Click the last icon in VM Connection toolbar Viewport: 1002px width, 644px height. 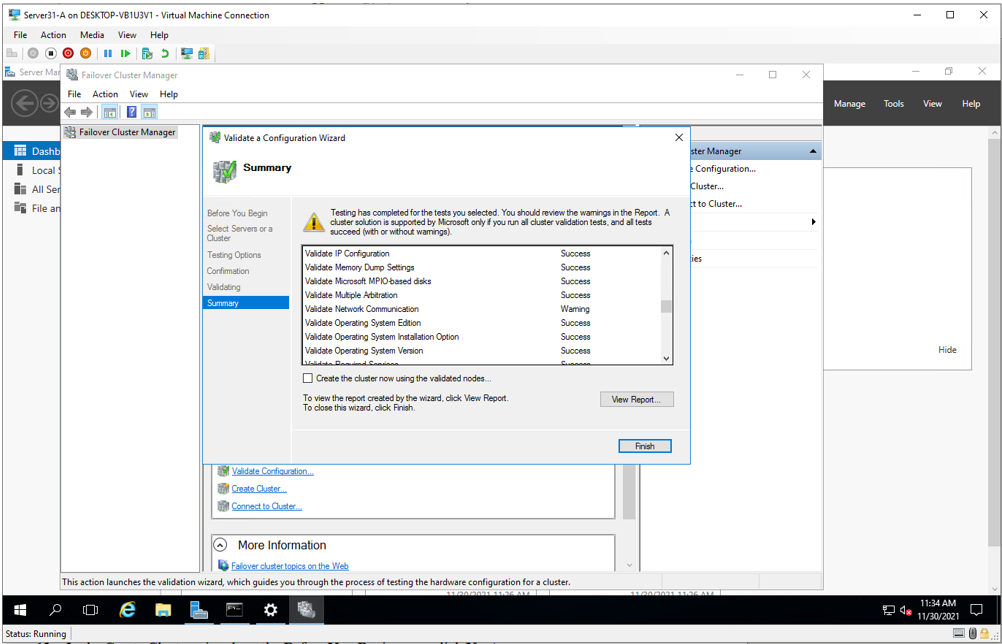(x=204, y=54)
